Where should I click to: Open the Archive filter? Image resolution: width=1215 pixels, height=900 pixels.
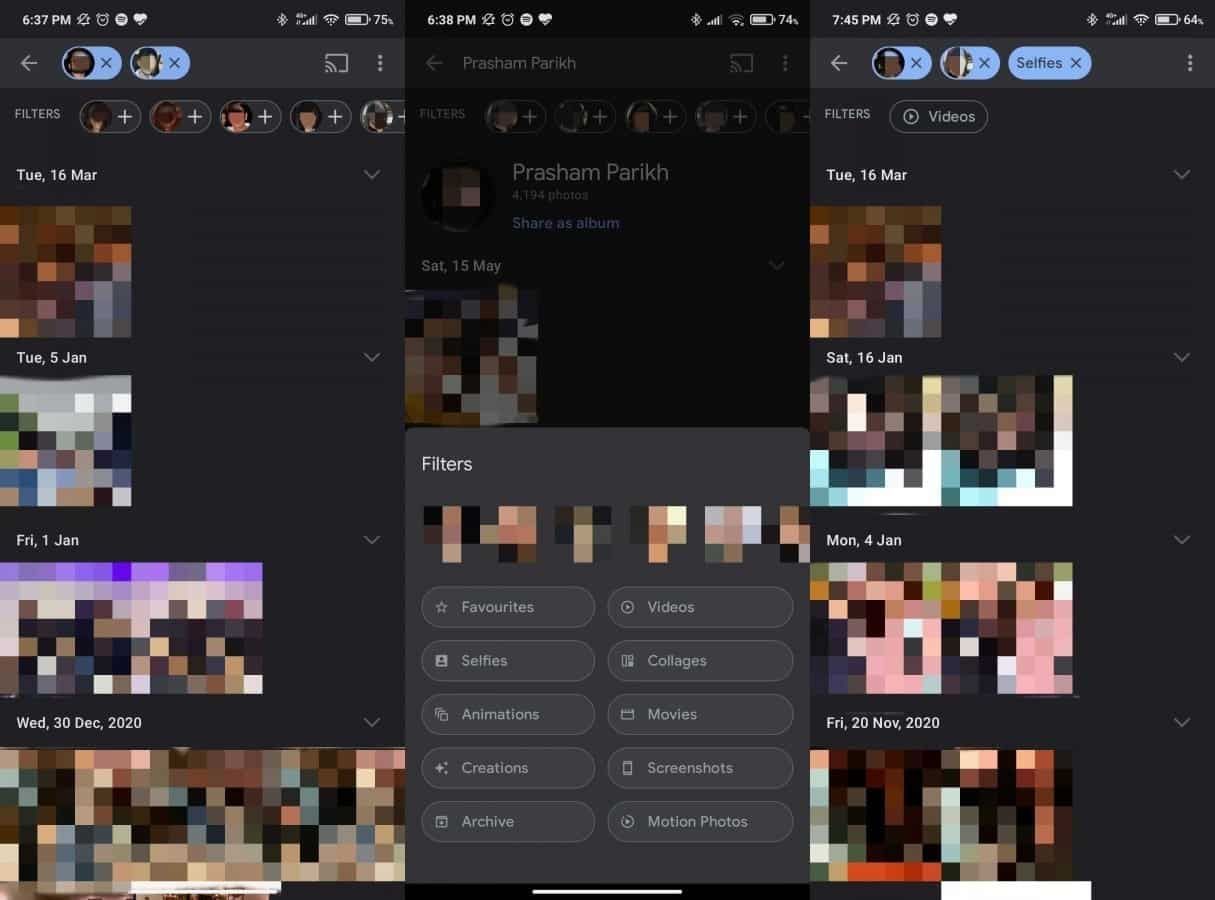(507, 821)
